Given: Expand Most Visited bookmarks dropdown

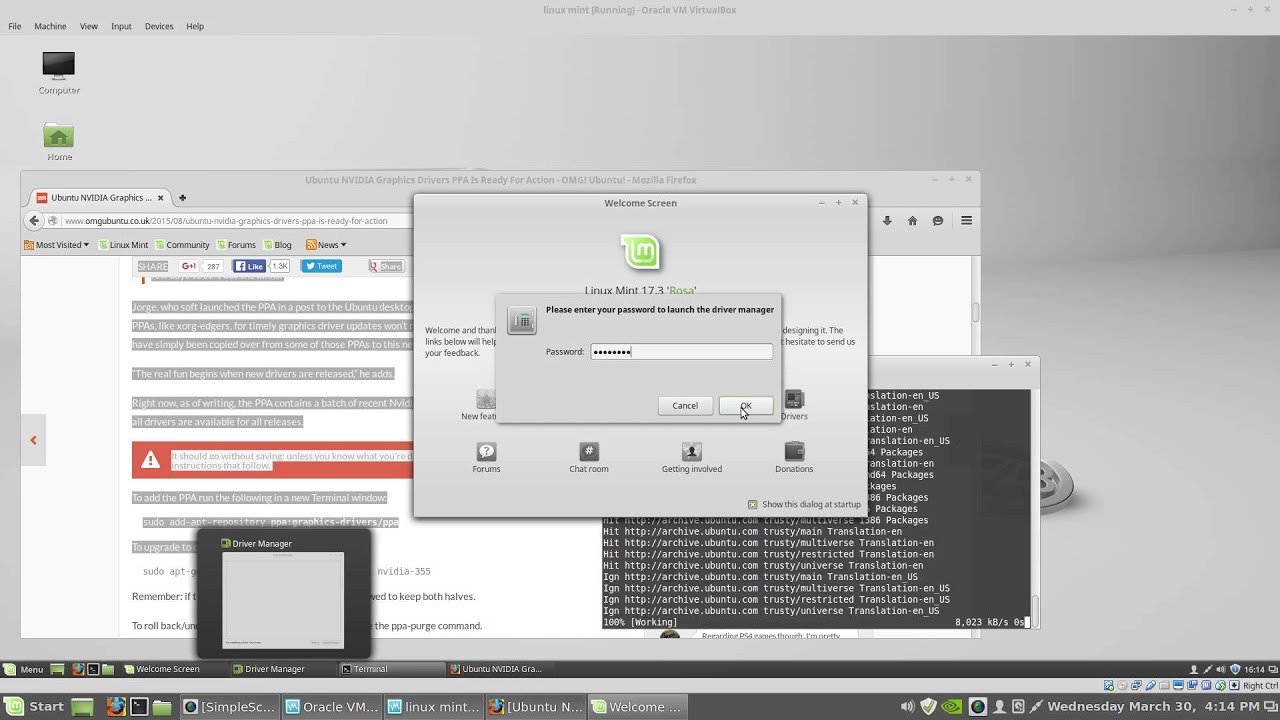Looking at the screenshot, I should click(x=56, y=245).
